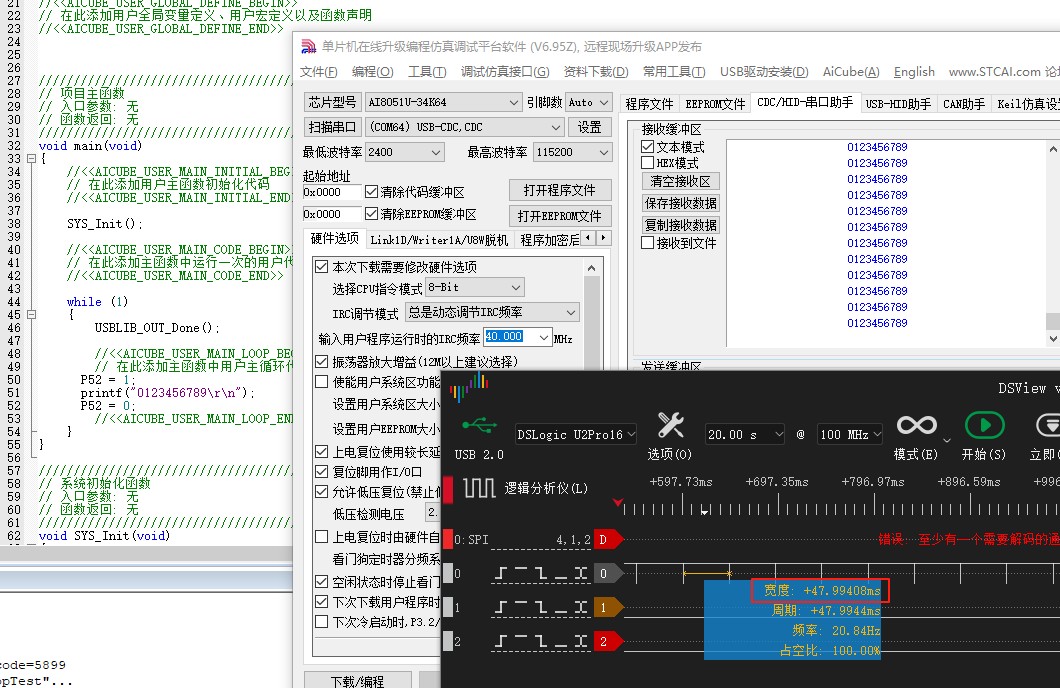Open 引脚数 Auto dropdown
This screenshot has height=688, width=1060.
(588, 102)
